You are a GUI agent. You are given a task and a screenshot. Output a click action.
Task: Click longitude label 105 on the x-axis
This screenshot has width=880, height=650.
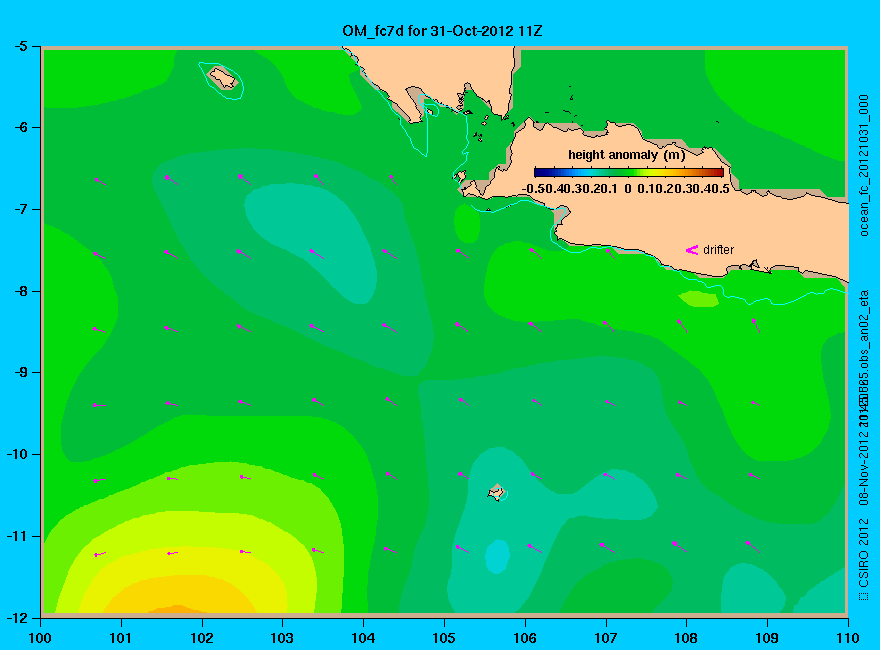click(x=444, y=638)
